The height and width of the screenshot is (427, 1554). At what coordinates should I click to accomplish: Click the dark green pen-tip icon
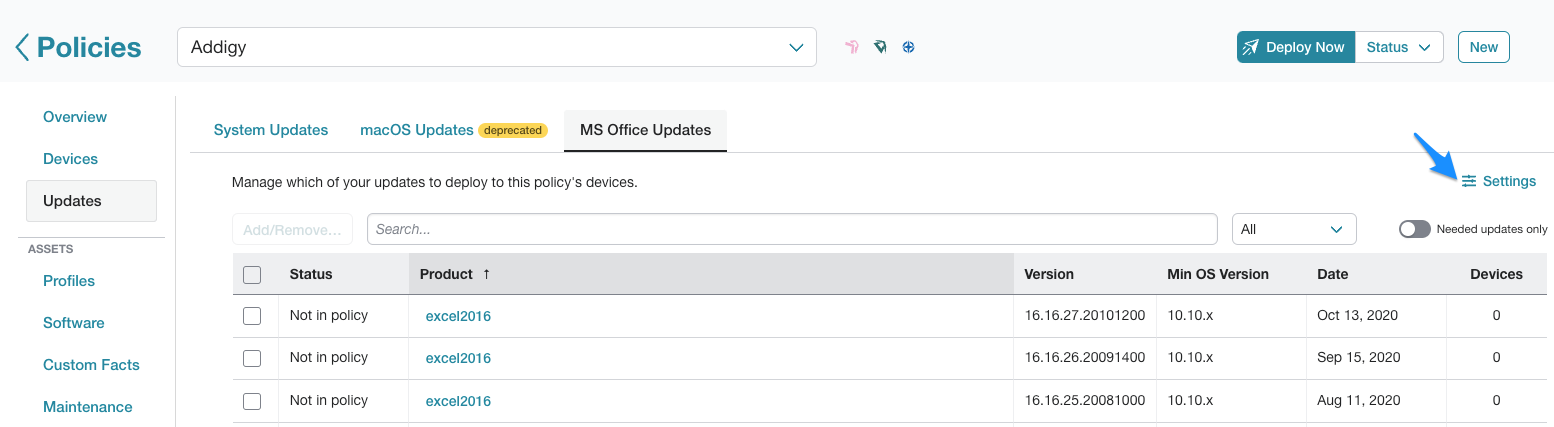[x=880, y=47]
